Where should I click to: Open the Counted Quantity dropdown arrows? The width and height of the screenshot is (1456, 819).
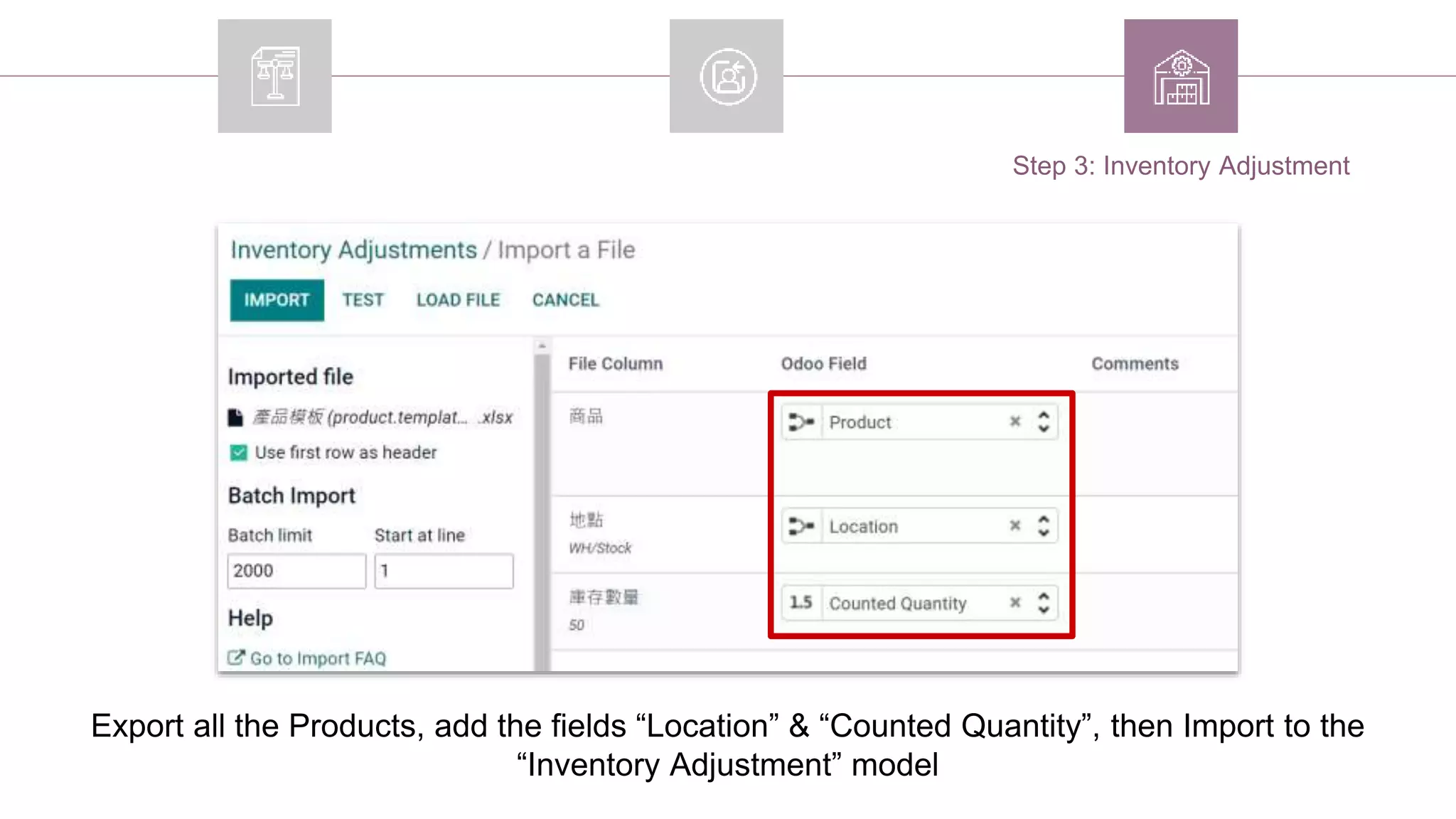[x=1043, y=603]
